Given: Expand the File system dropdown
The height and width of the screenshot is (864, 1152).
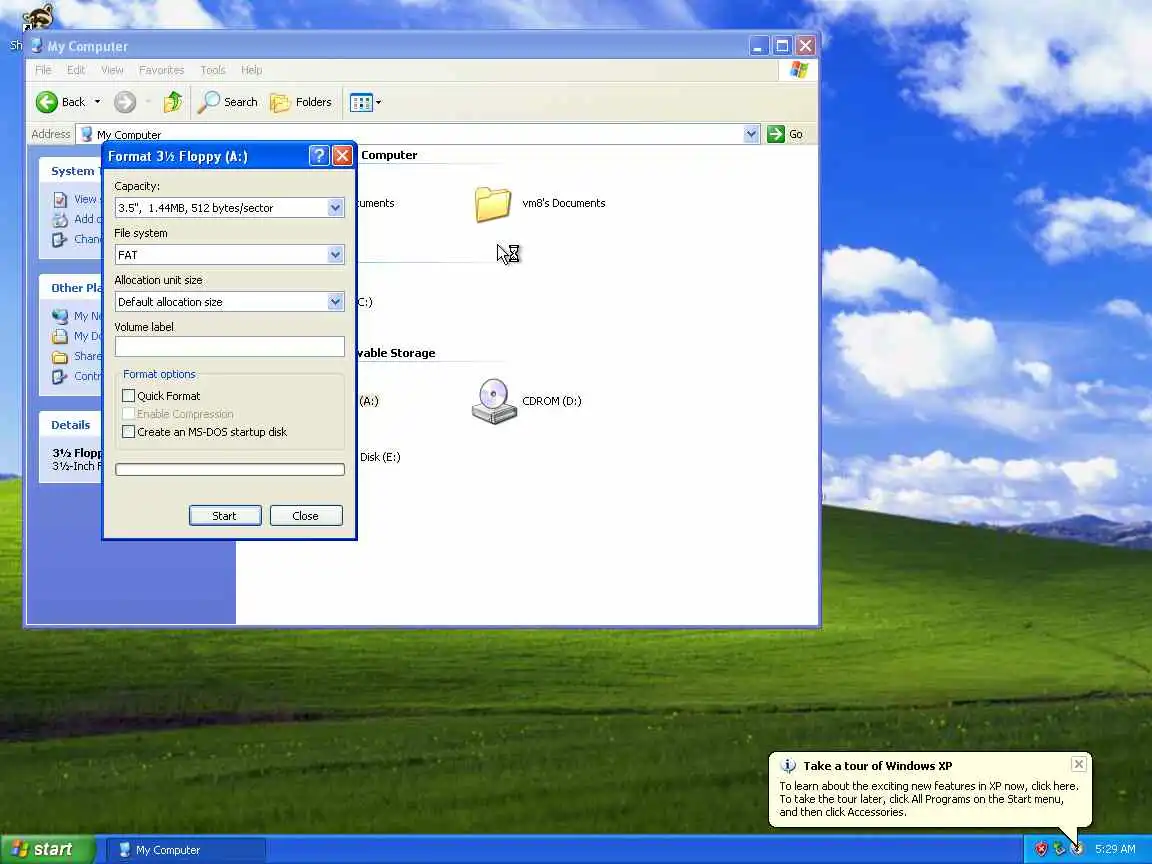Looking at the screenshot, I should pyautogui.click(x=335, y=255).
